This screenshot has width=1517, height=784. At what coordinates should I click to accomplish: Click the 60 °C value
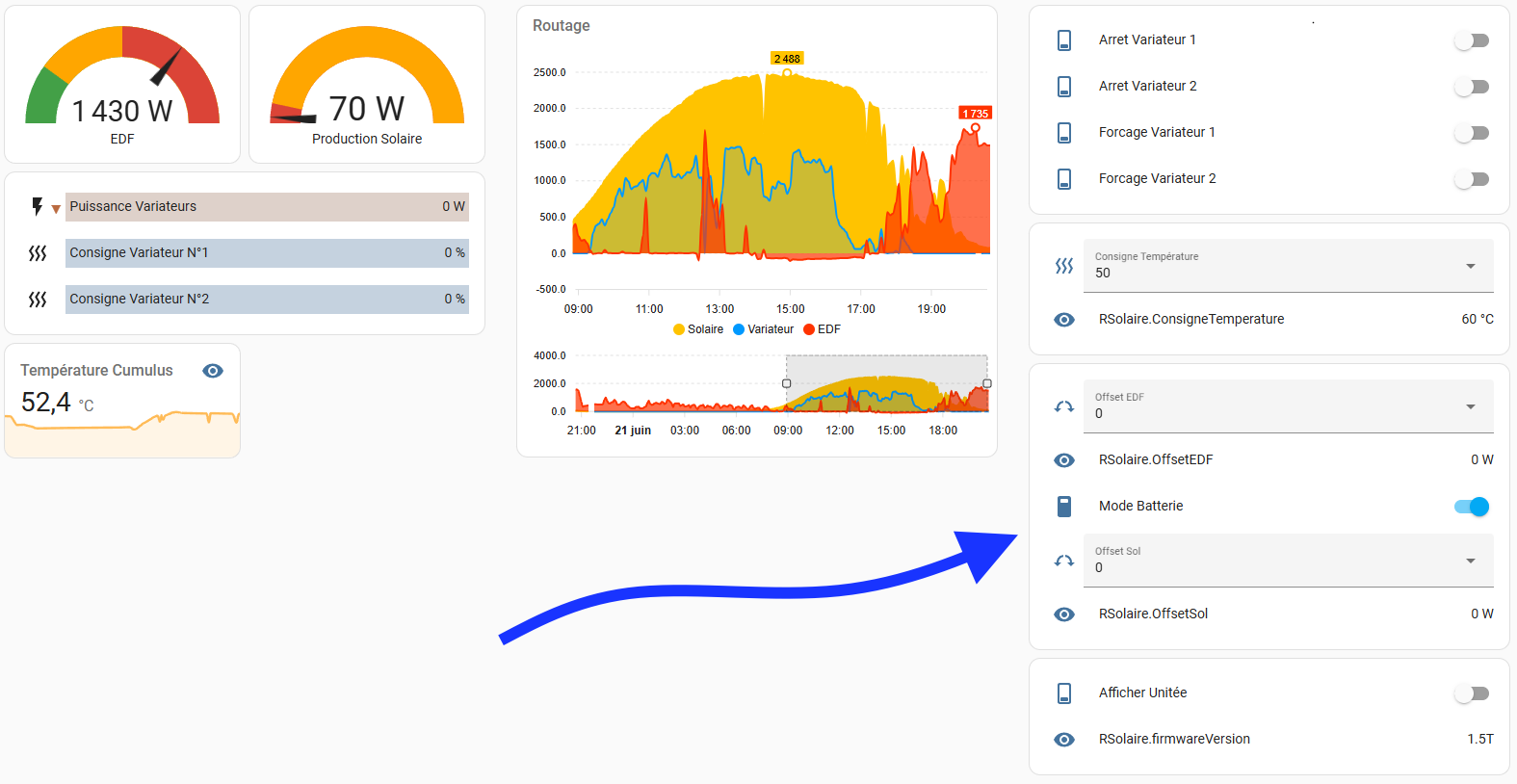point(1478,319)
